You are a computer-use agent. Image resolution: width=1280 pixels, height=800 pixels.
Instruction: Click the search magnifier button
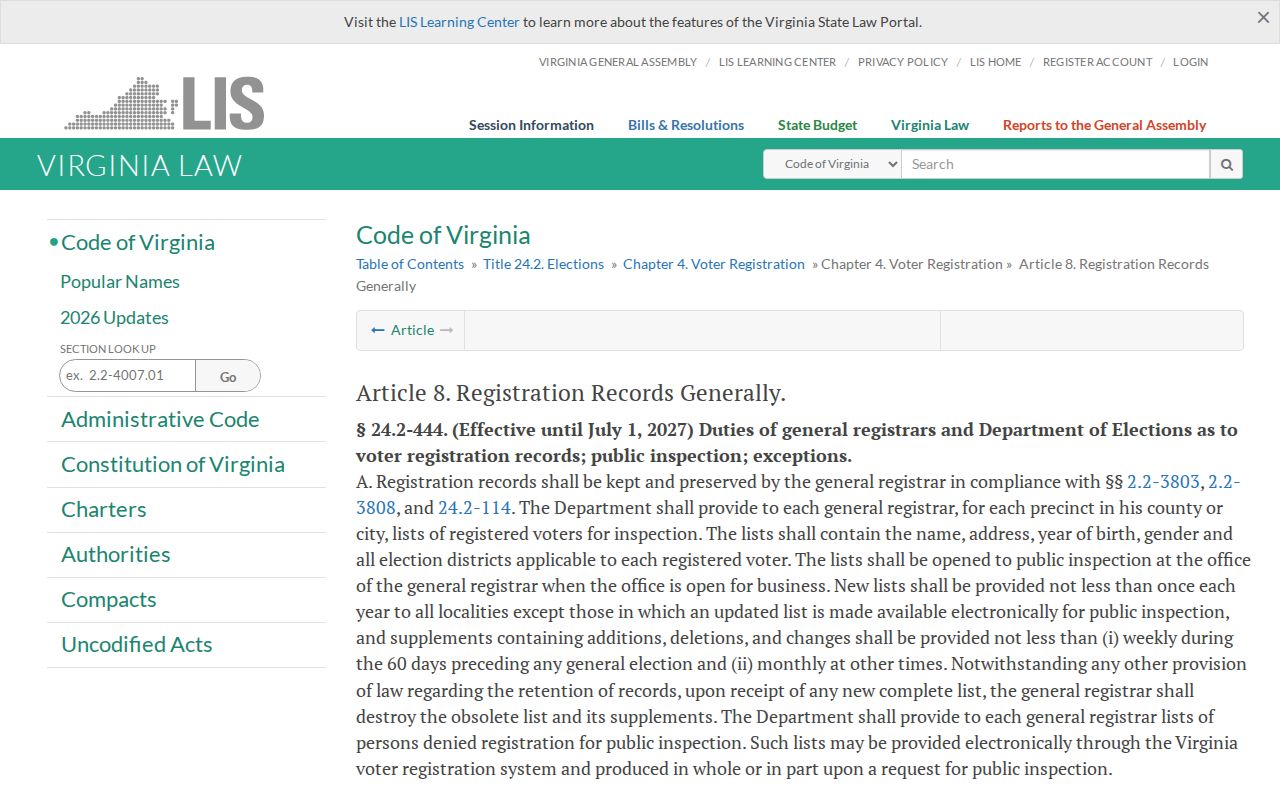tap(1226, 164)
